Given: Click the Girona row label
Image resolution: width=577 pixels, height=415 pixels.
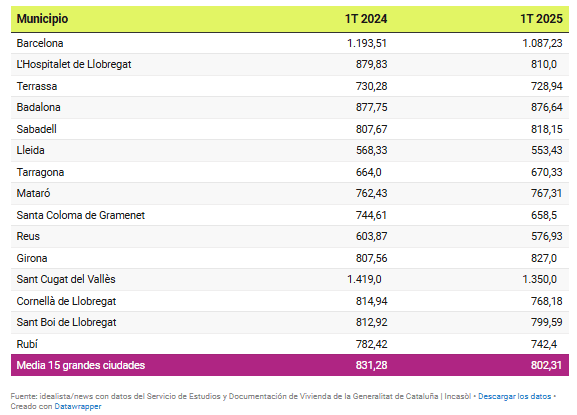Looking at the screenshot, I should [x=32, y=258].
